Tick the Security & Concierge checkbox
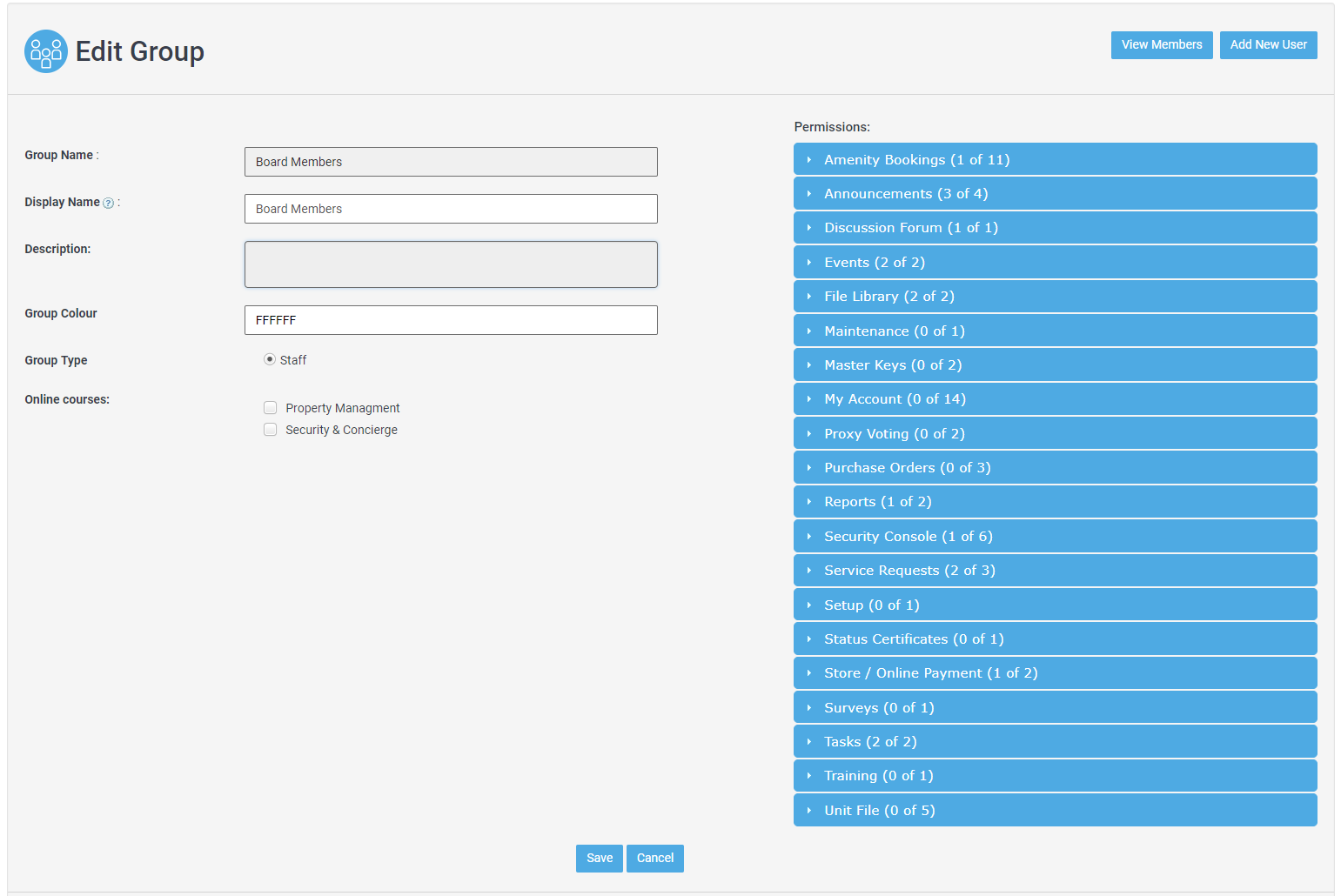The width and height of the screenshot is (1341, 896). tap(271, 430)
